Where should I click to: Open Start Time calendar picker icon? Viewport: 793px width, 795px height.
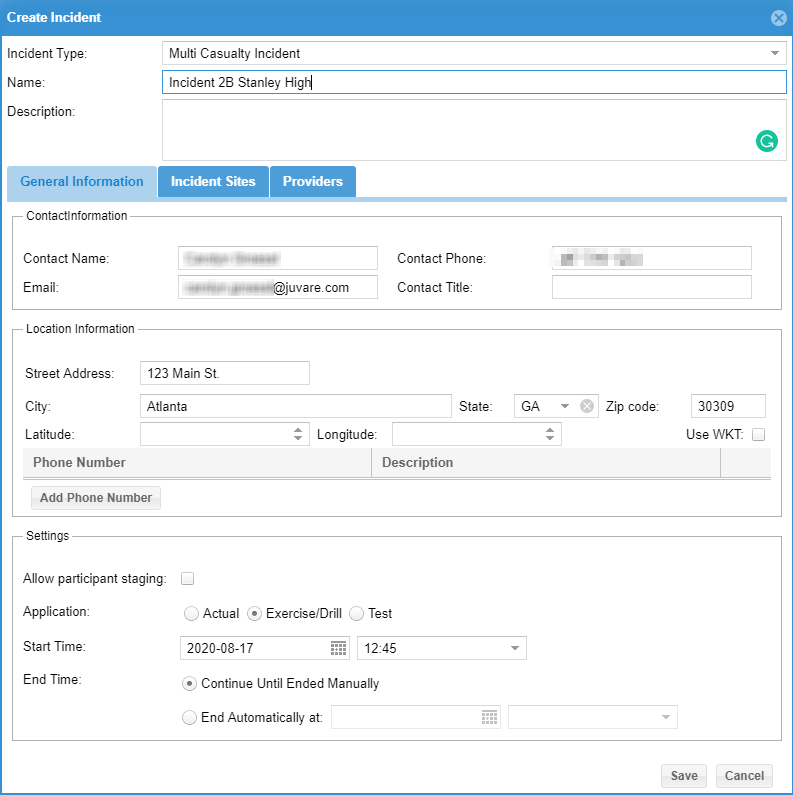pyautogui.click(x=338, y=648)
